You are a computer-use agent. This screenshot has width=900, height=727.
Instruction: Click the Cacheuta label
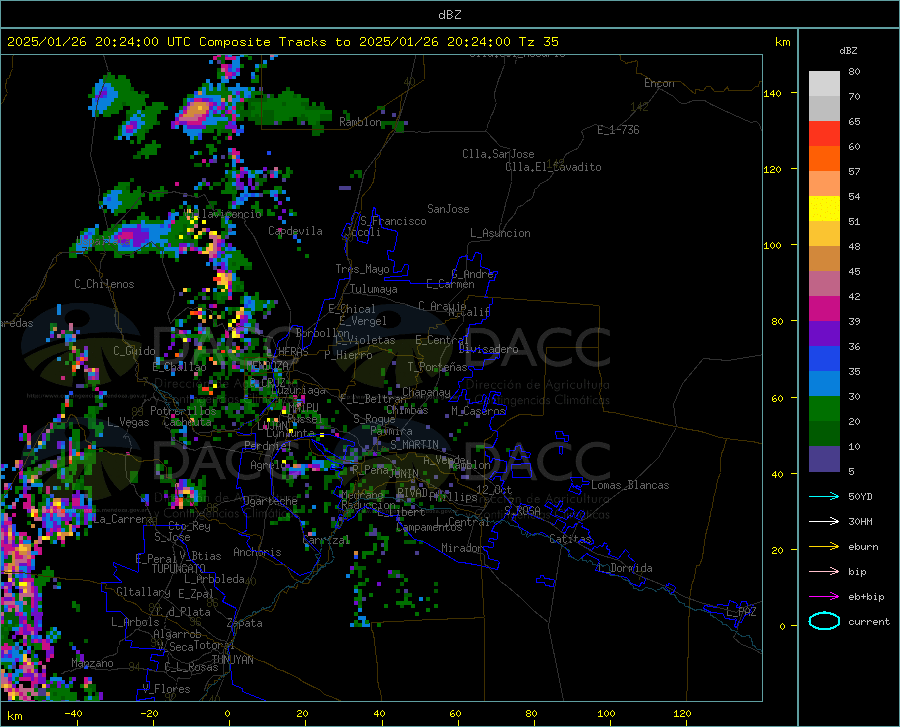187,422
